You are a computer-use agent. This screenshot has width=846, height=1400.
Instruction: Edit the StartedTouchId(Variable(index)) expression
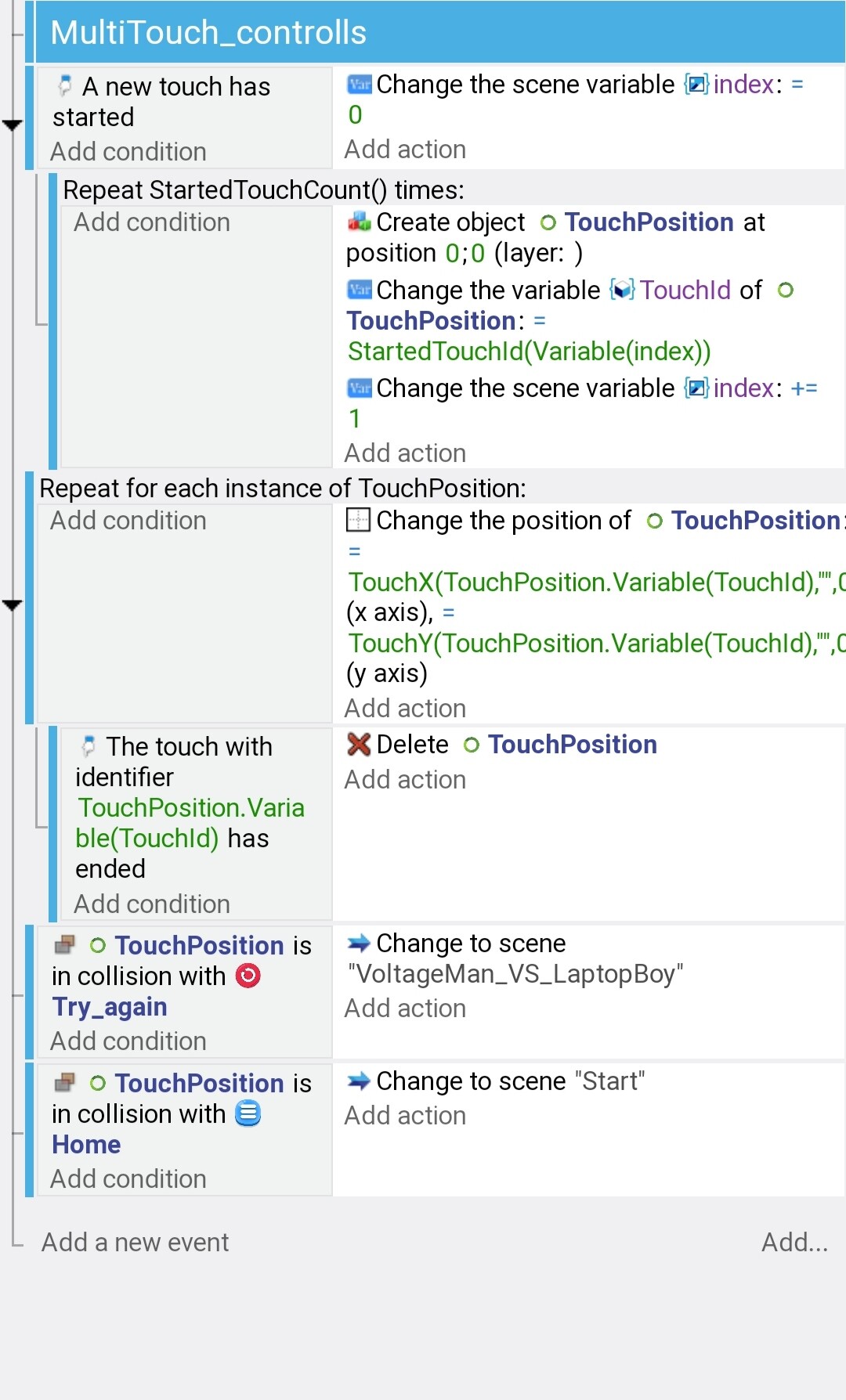coord(530,352)
